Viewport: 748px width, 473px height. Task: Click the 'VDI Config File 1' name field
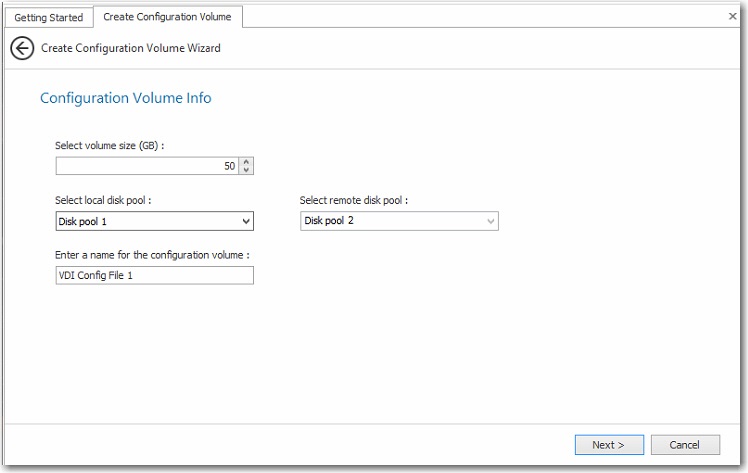[x=155, y=275]
